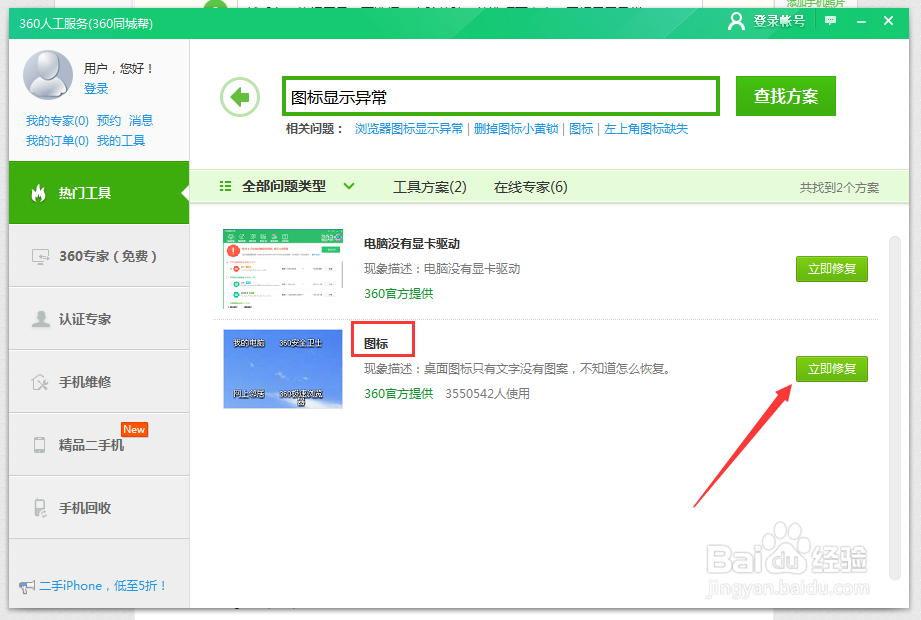Image resolution: width=921 pixels, height=620 pixels.
Task: Click related question 浏览器图标显示异常
Action: [409, 129]
